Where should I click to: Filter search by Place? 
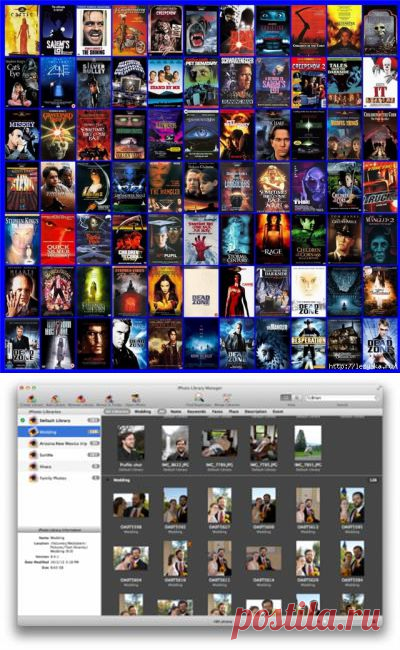point(233,412)
